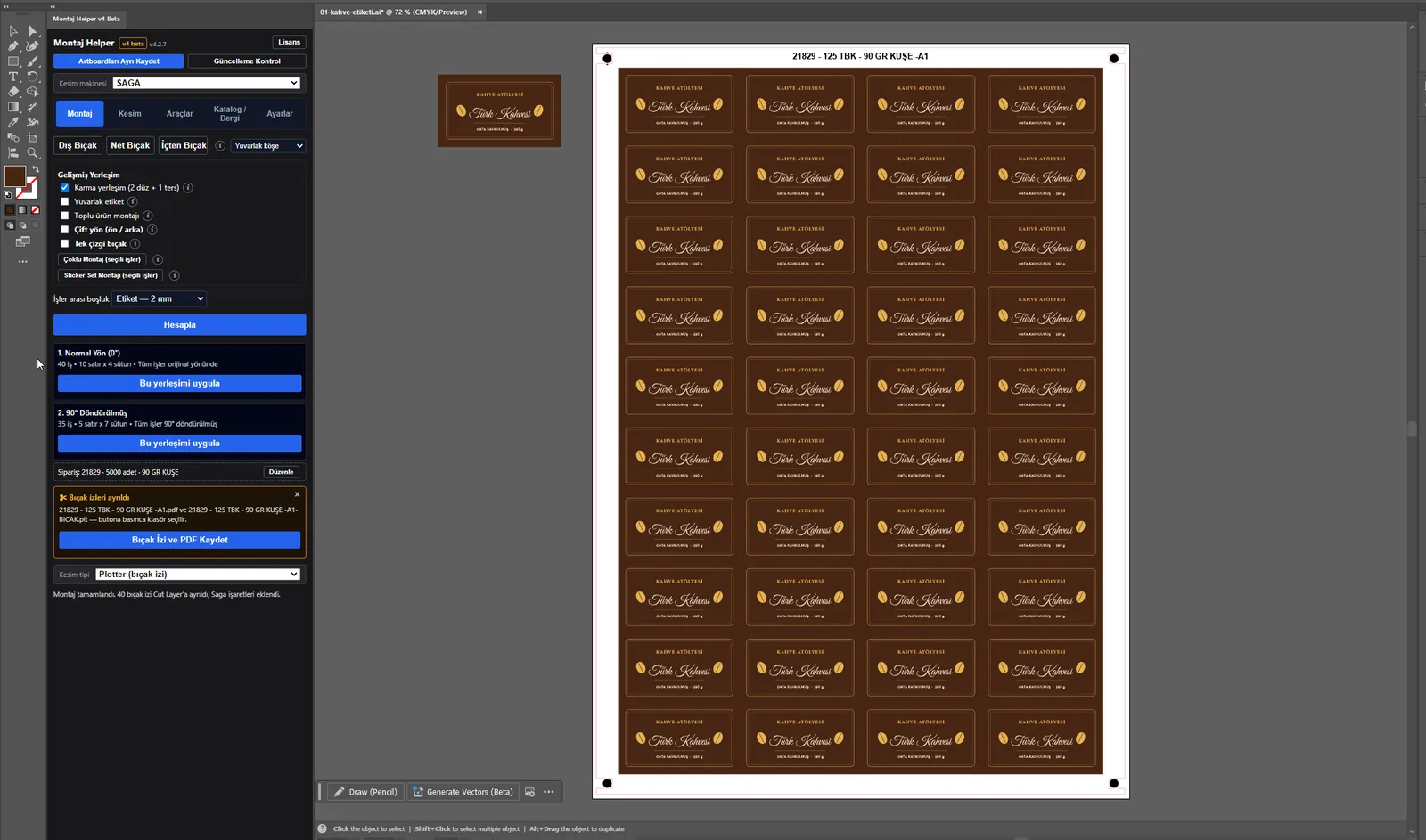Select the Direct Selection tool
Screen dimensions: 1426x840
[x=33, y=30]
